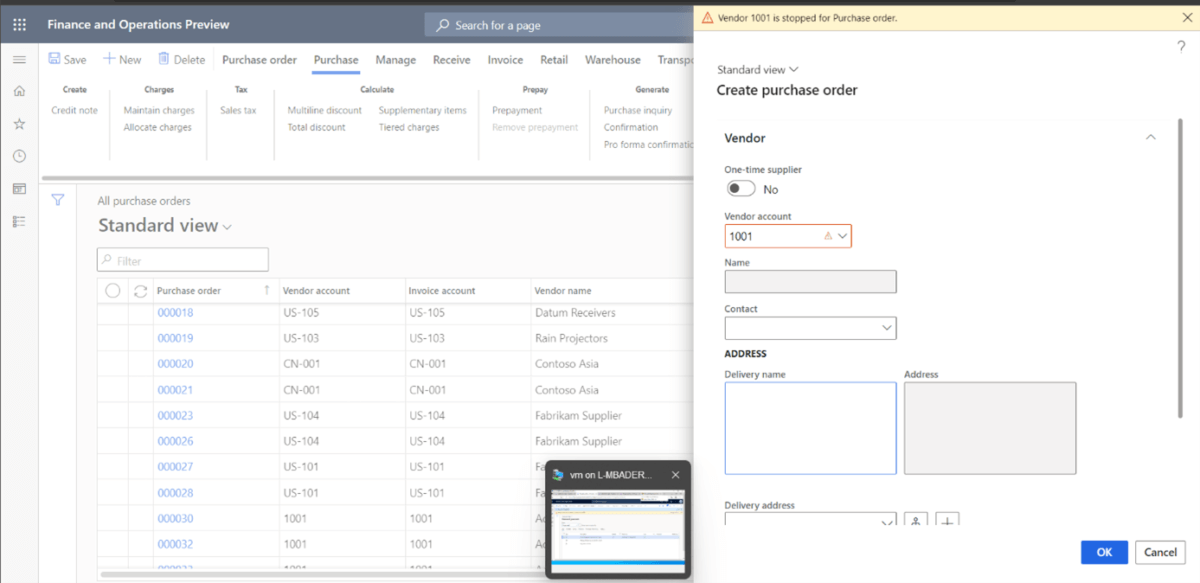Close the vm taskbar preview popup
Viewport: 1200px width, 583px height.
click(x=675, y=475)
